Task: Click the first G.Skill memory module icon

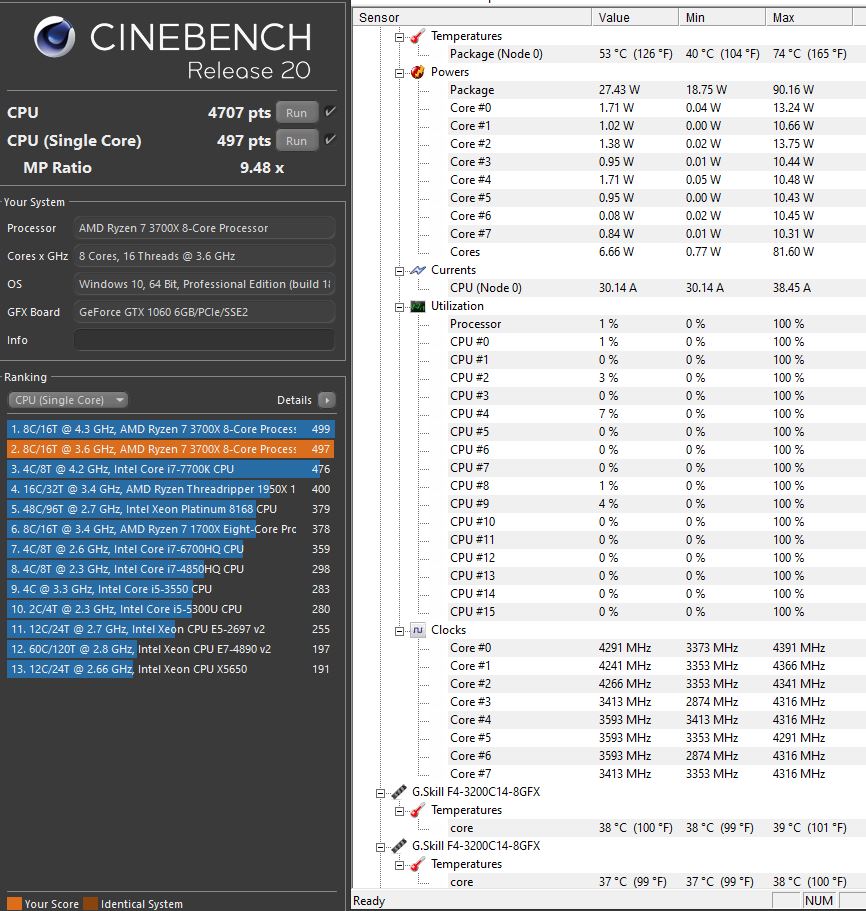Action: point(399,792)
